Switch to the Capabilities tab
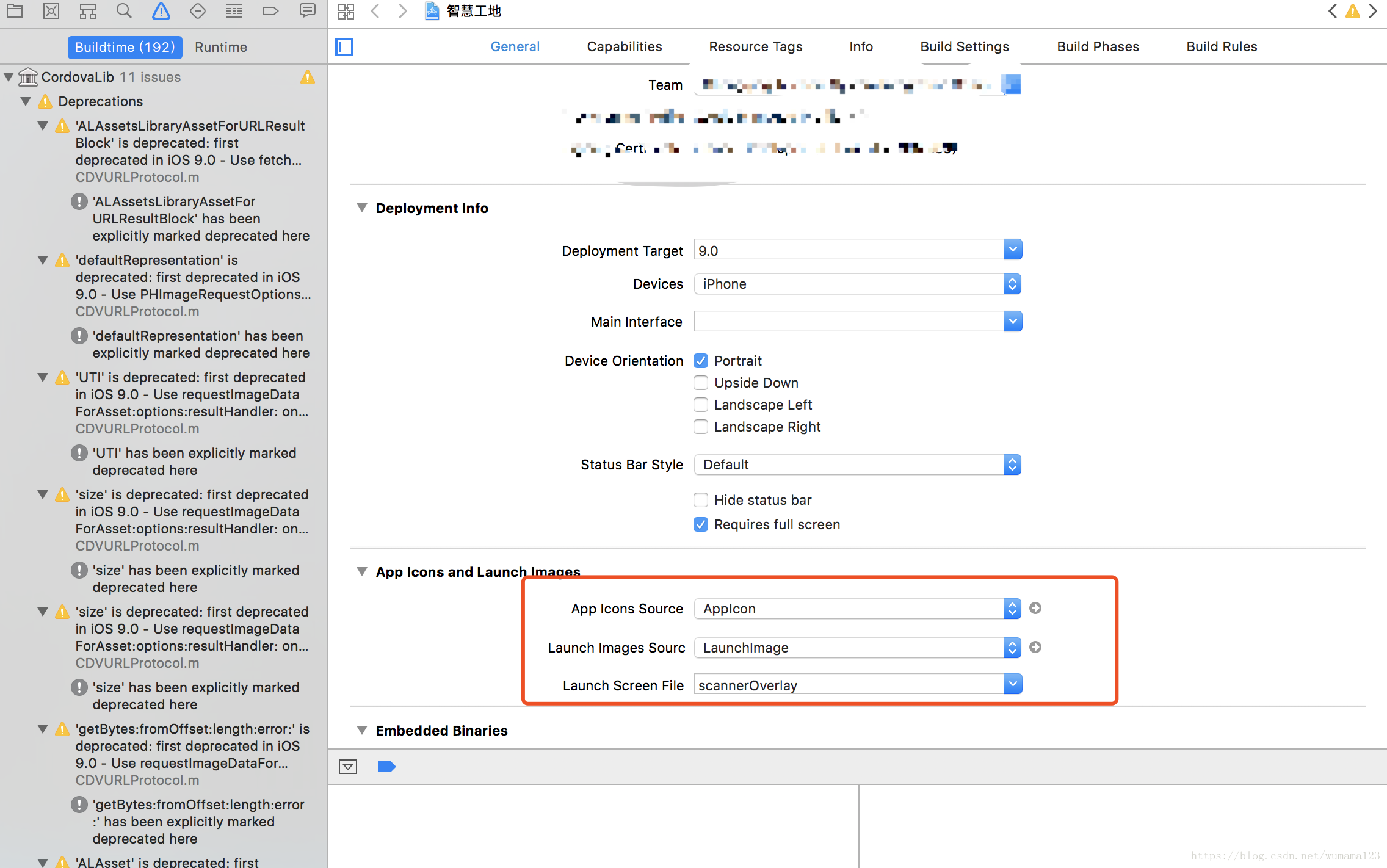The width and height of the screenshot is (1387, 868). pyautogui.click(x=623, y=46)
